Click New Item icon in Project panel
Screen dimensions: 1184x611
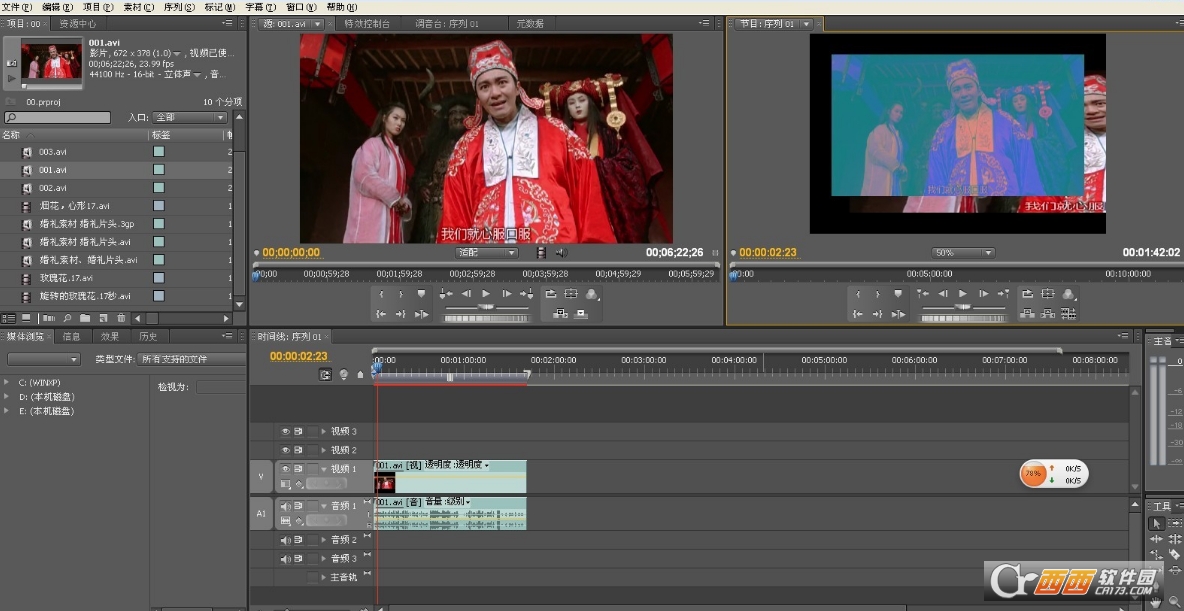[103, 318]
